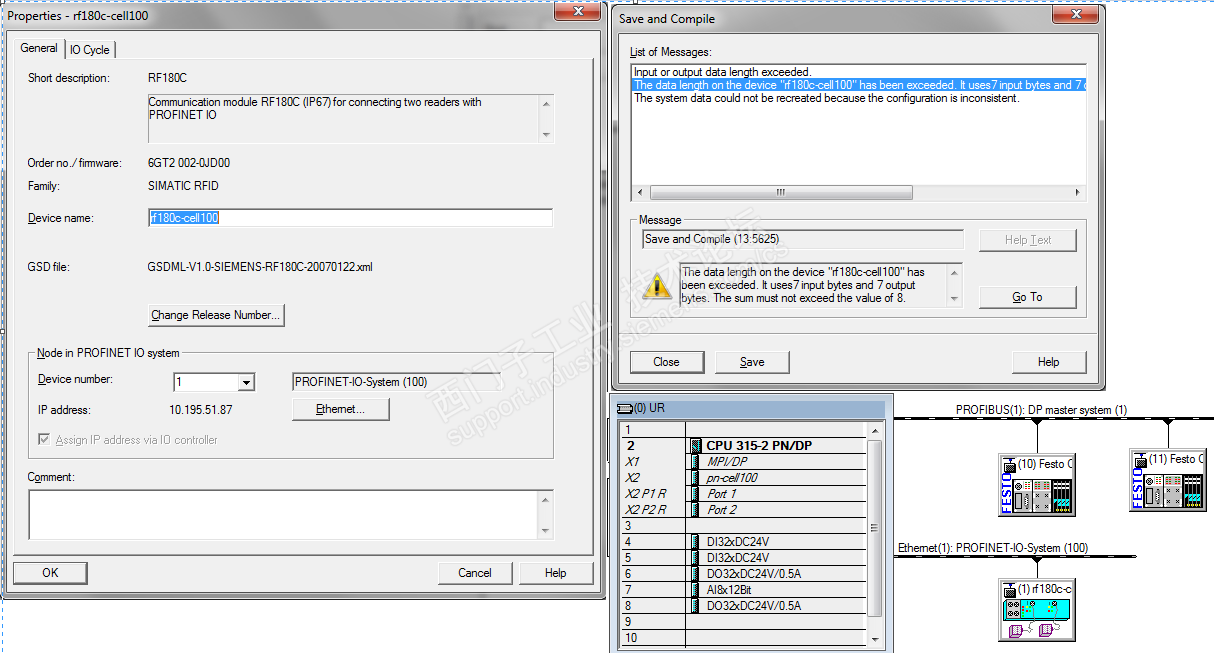Click the pn-cell100 interface icon

695,478
